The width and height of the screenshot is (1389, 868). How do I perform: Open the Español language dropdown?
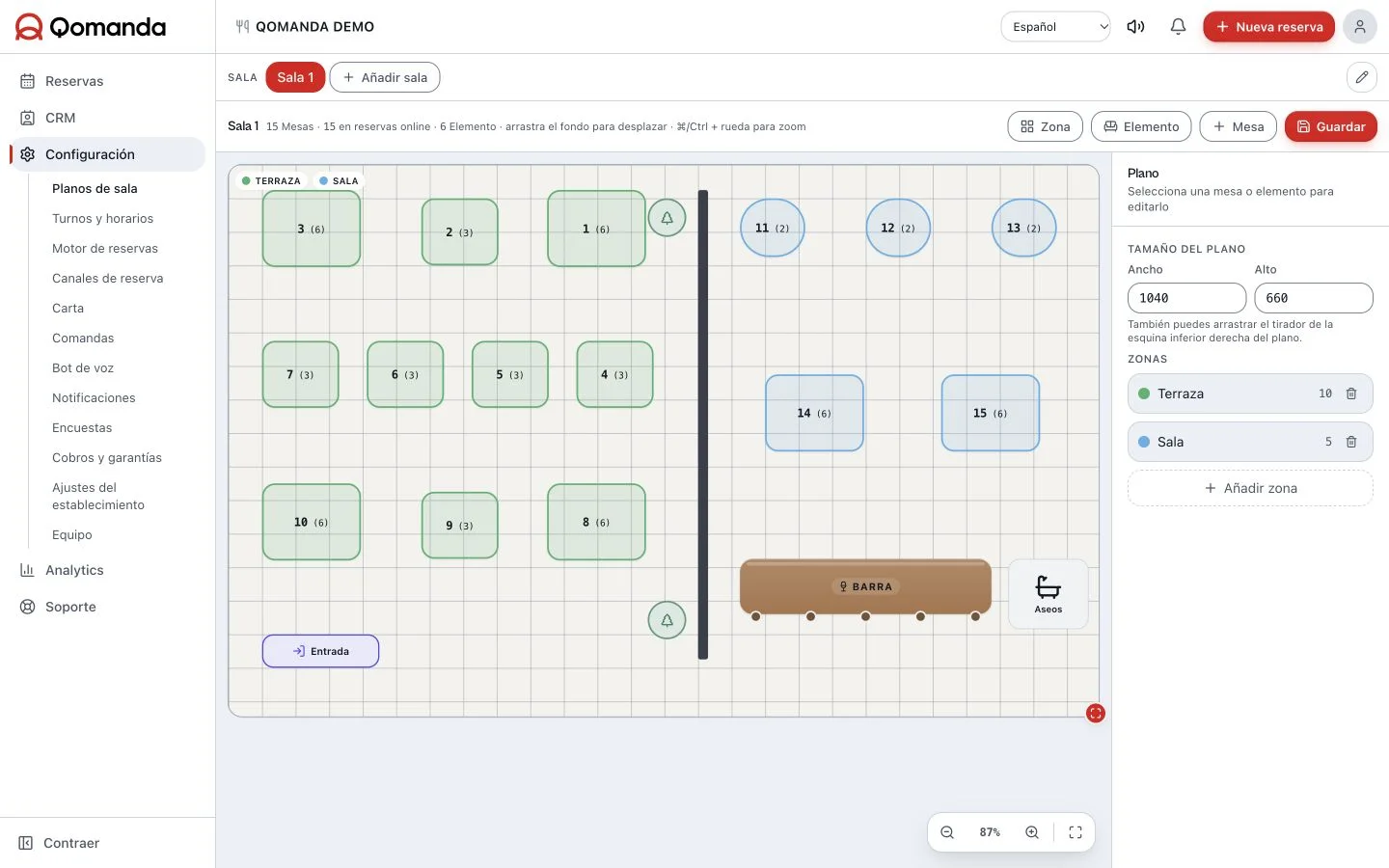1056,27
